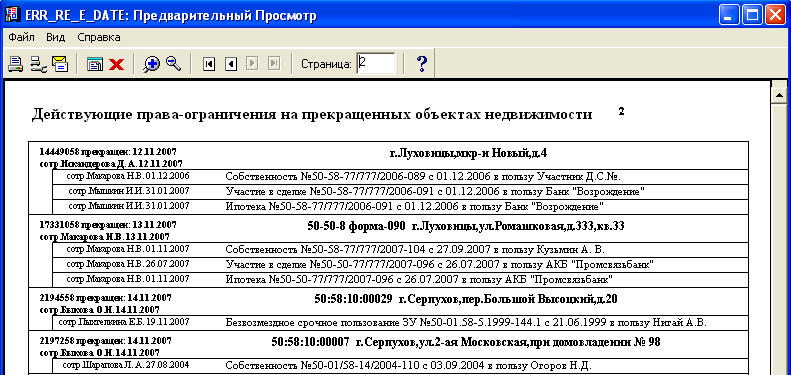Click the scrollbar up arrow

pyautogui.click(x=780, y=95)
